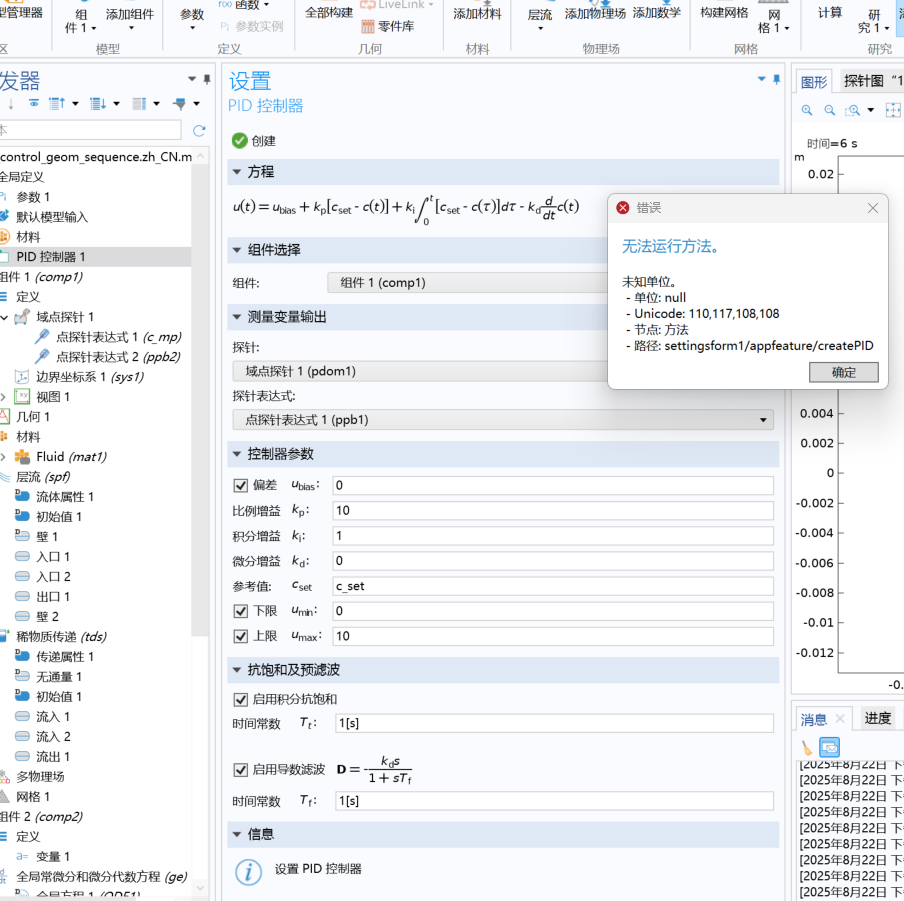The height and width of the screenshot is (901, 904).
Task: Switch to the 探针图 tab
Action: click(864, 81)
